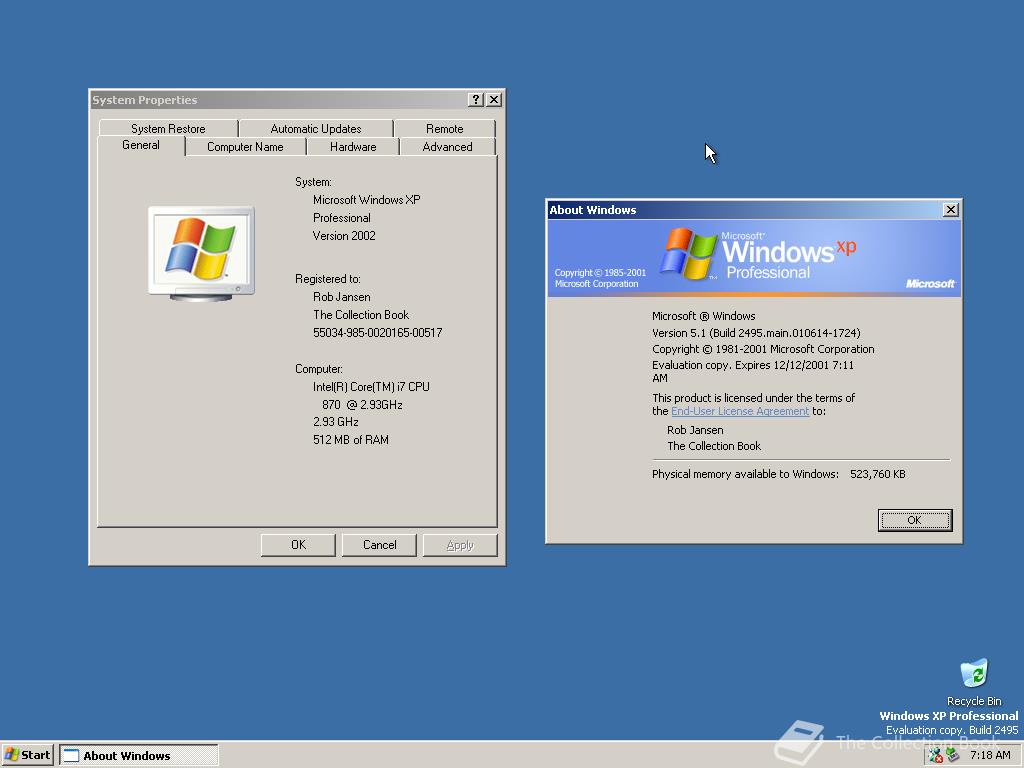Open the End-User License Agreement link
Viewport: 1024px width, 768px height.
click(740, 410)
